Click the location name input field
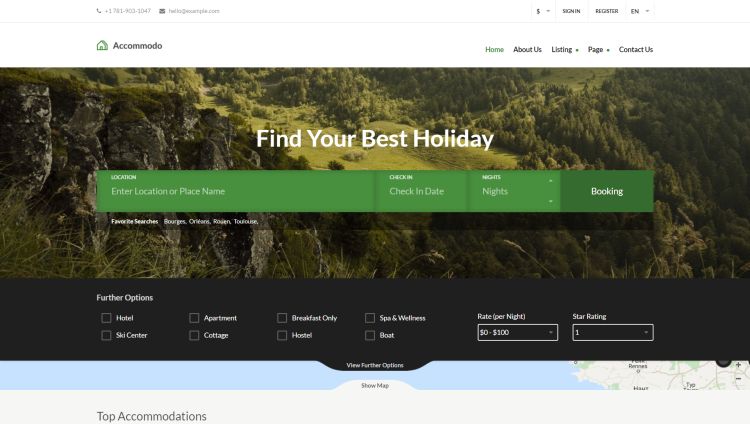The image size is (750, 424). [236, 191]
